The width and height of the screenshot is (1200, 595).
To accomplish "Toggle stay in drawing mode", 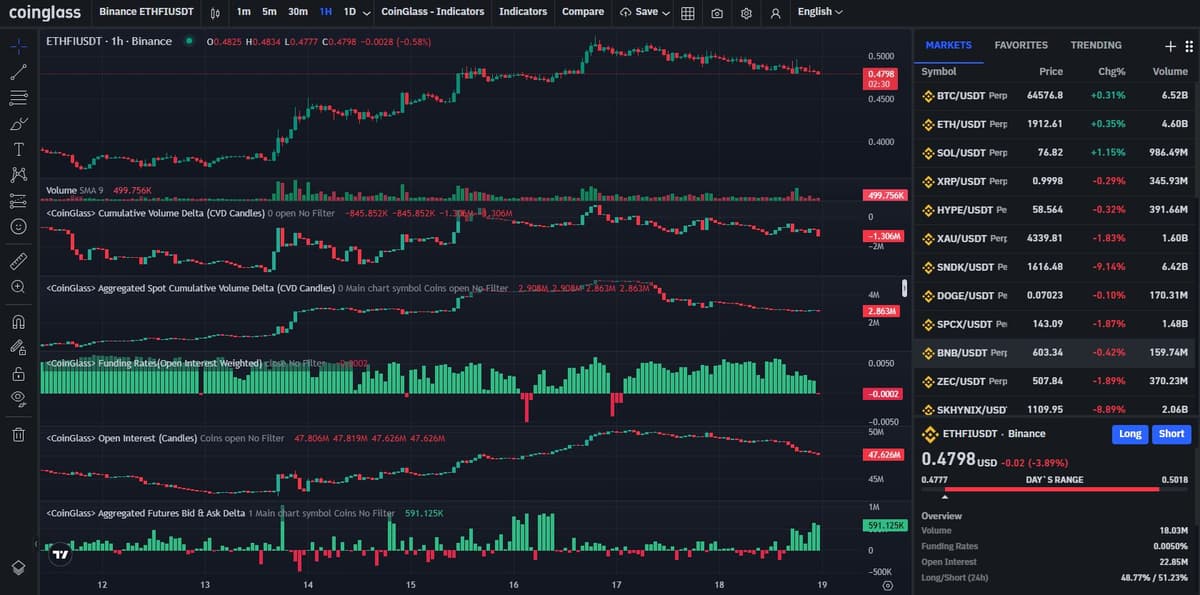I will (18, 348).
